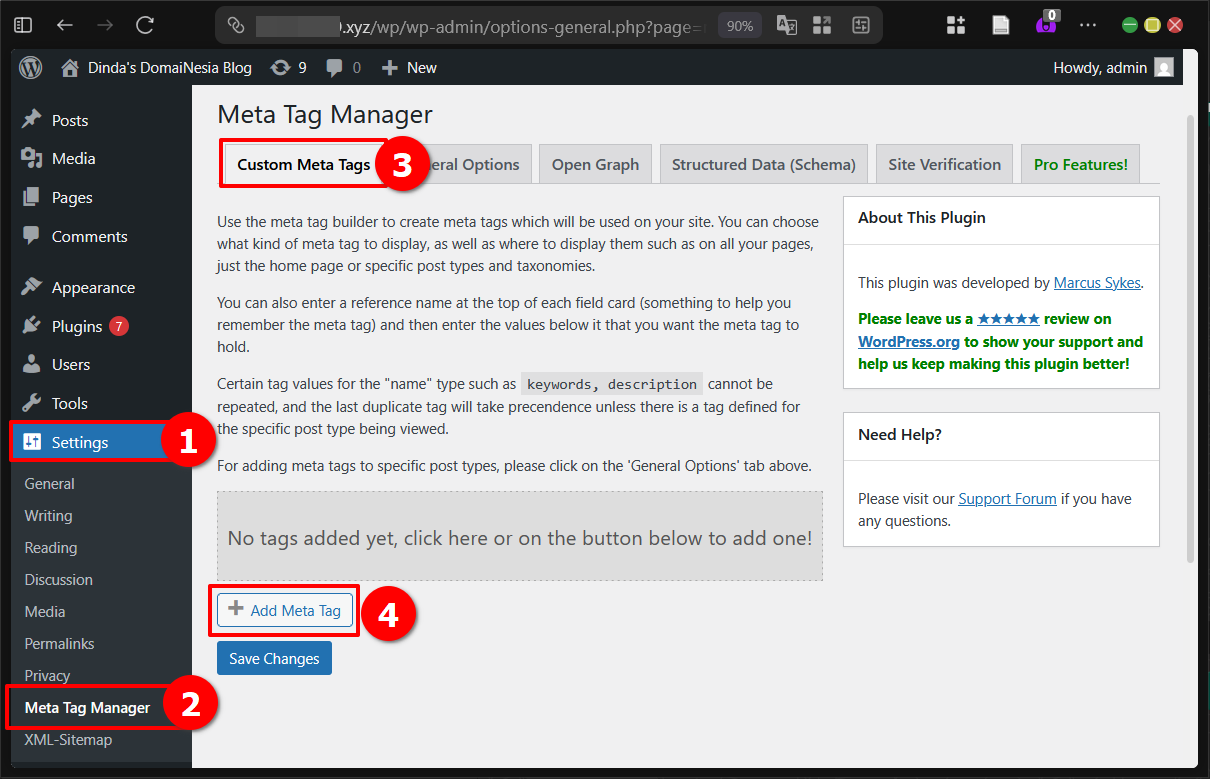Open the Appearance brush icon

31,287
